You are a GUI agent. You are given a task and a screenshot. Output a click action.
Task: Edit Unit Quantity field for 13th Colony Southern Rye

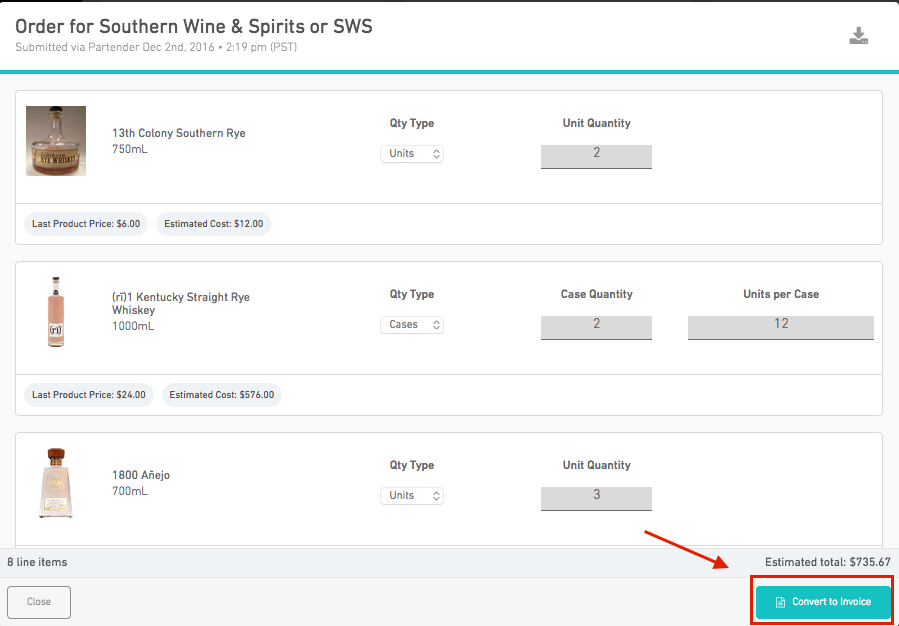[596, 156]
